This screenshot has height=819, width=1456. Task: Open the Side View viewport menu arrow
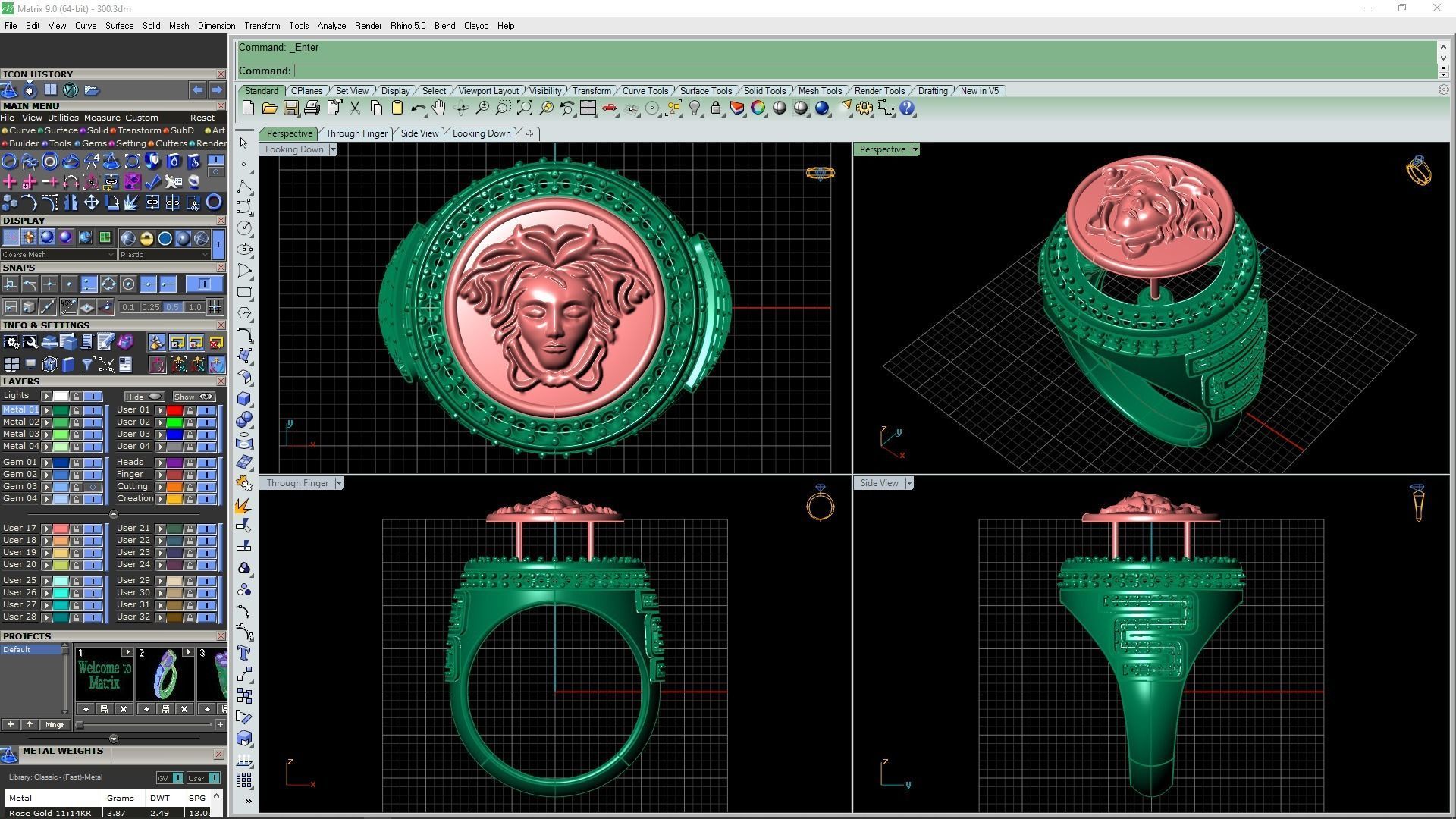[x=909, y=483]
